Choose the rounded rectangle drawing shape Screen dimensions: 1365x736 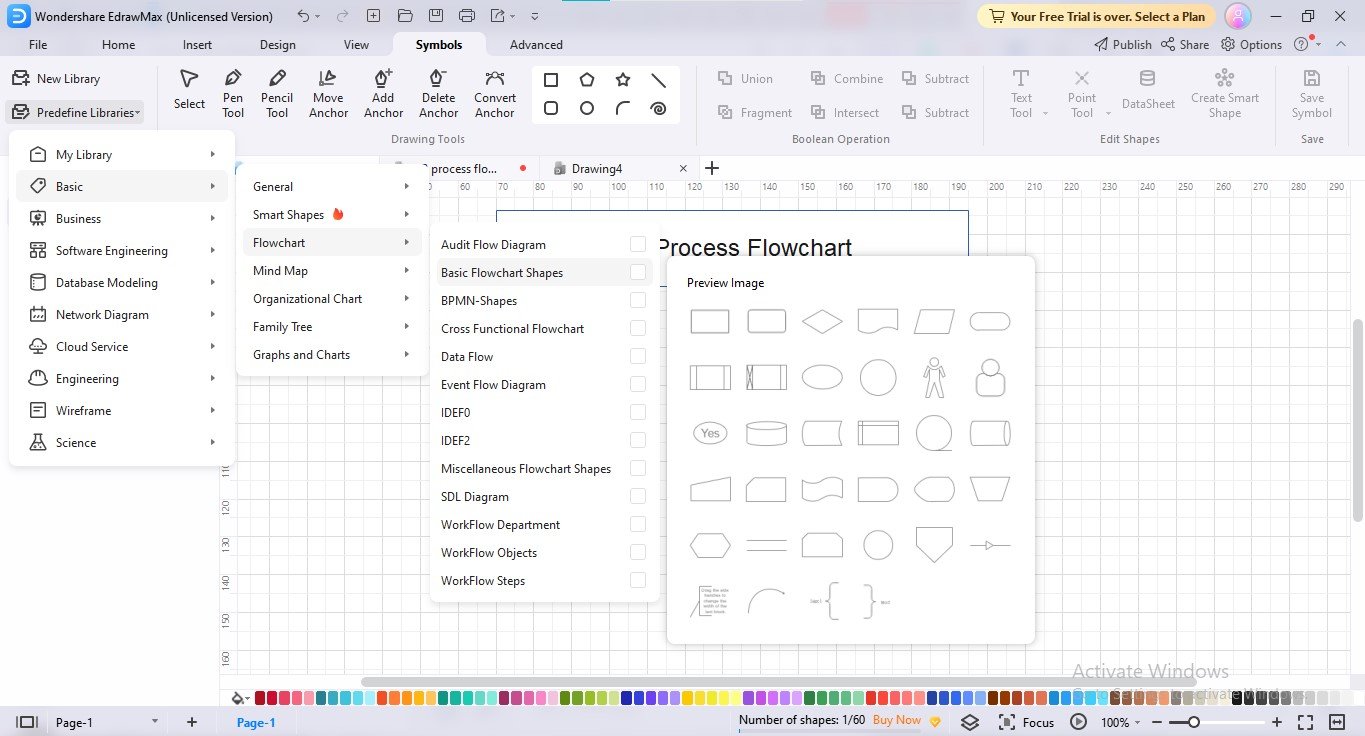pos(551,108)
